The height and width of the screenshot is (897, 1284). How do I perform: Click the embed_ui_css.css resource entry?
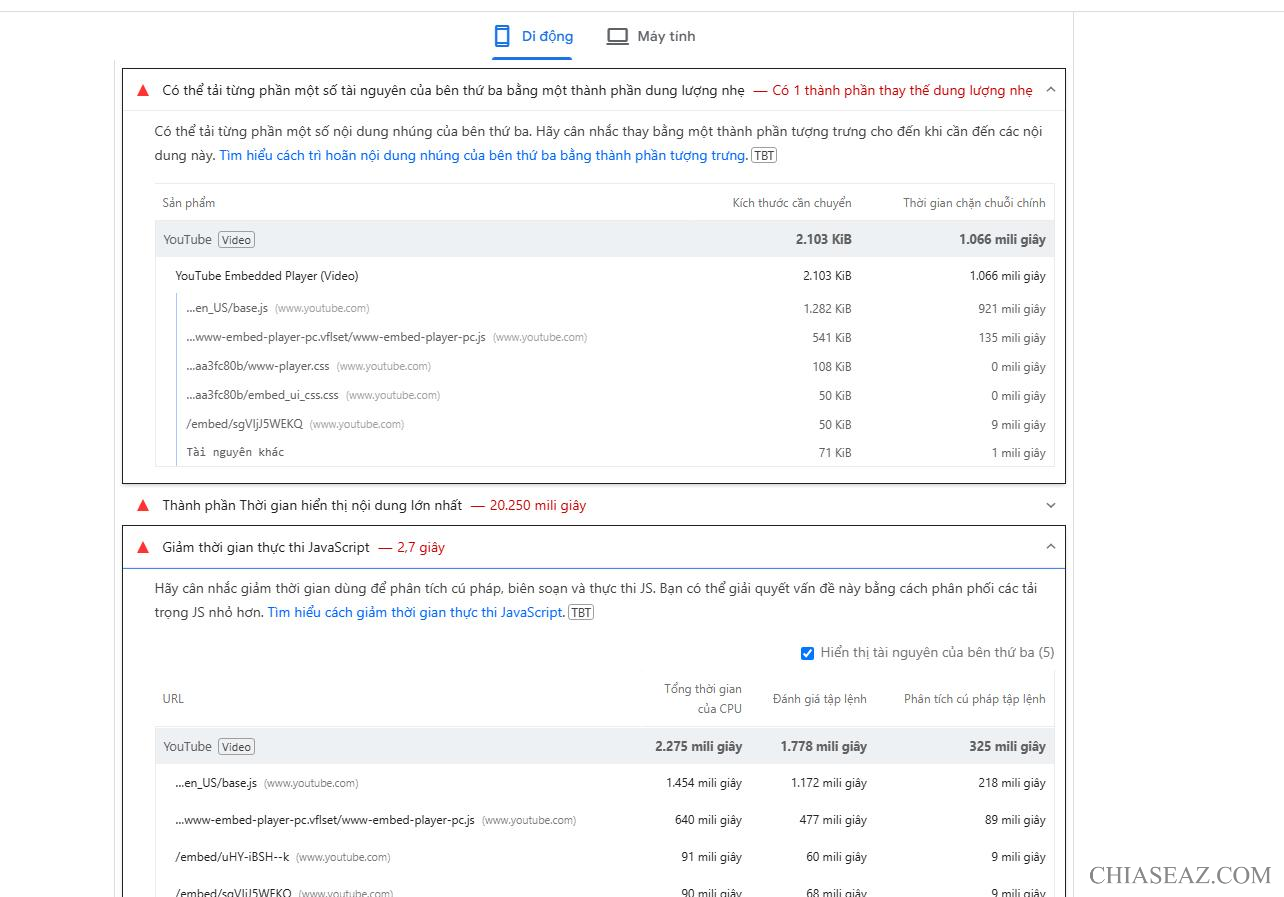(x=262, y=396)
